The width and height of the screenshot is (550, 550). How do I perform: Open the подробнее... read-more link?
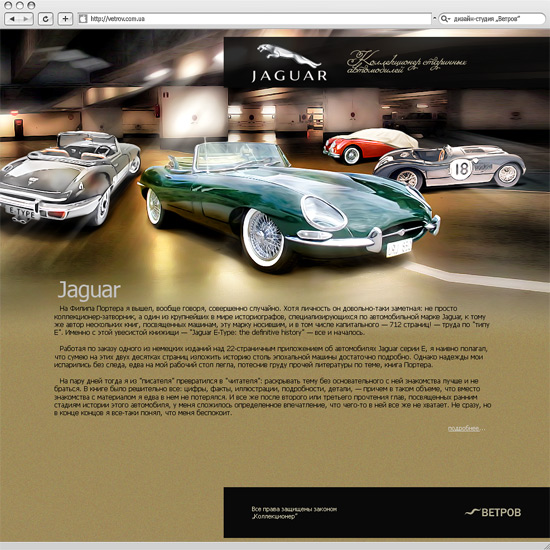click(466, 428)
